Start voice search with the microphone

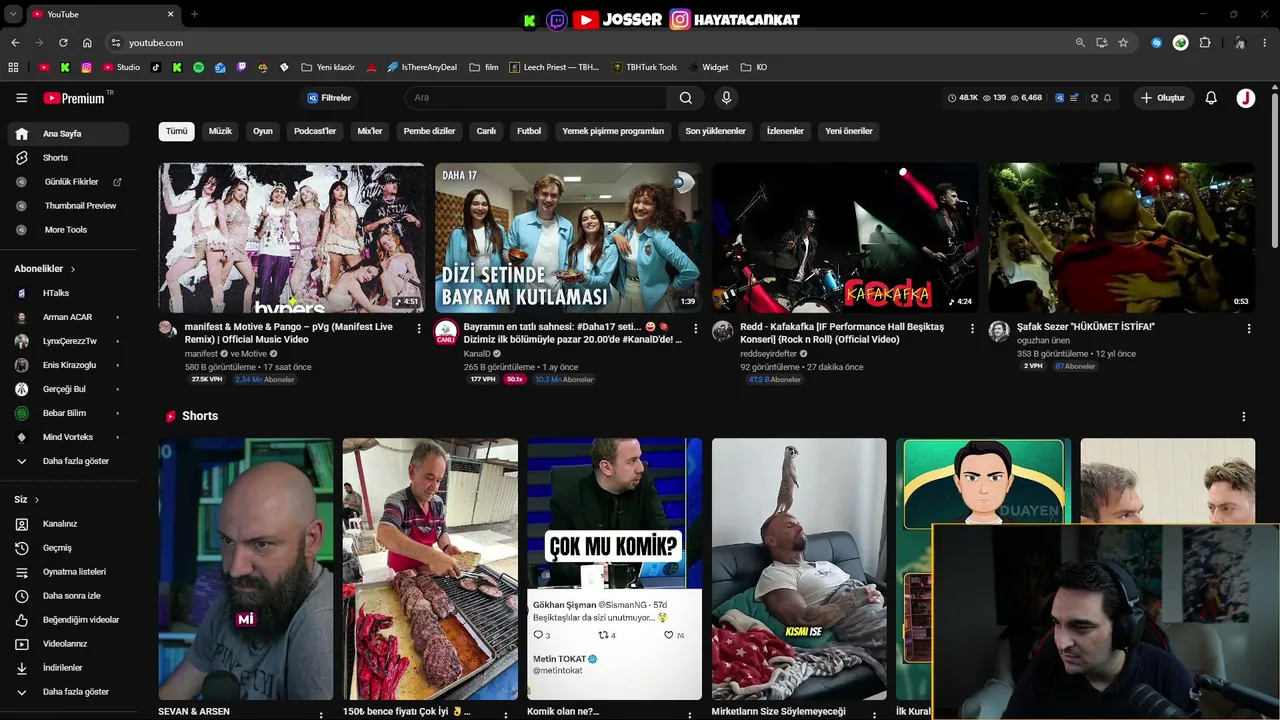(726, 98)
